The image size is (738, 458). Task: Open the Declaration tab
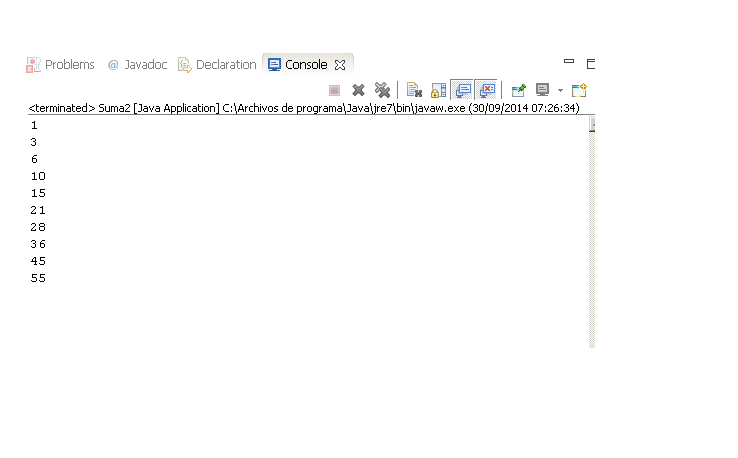[x=217, y=64]
